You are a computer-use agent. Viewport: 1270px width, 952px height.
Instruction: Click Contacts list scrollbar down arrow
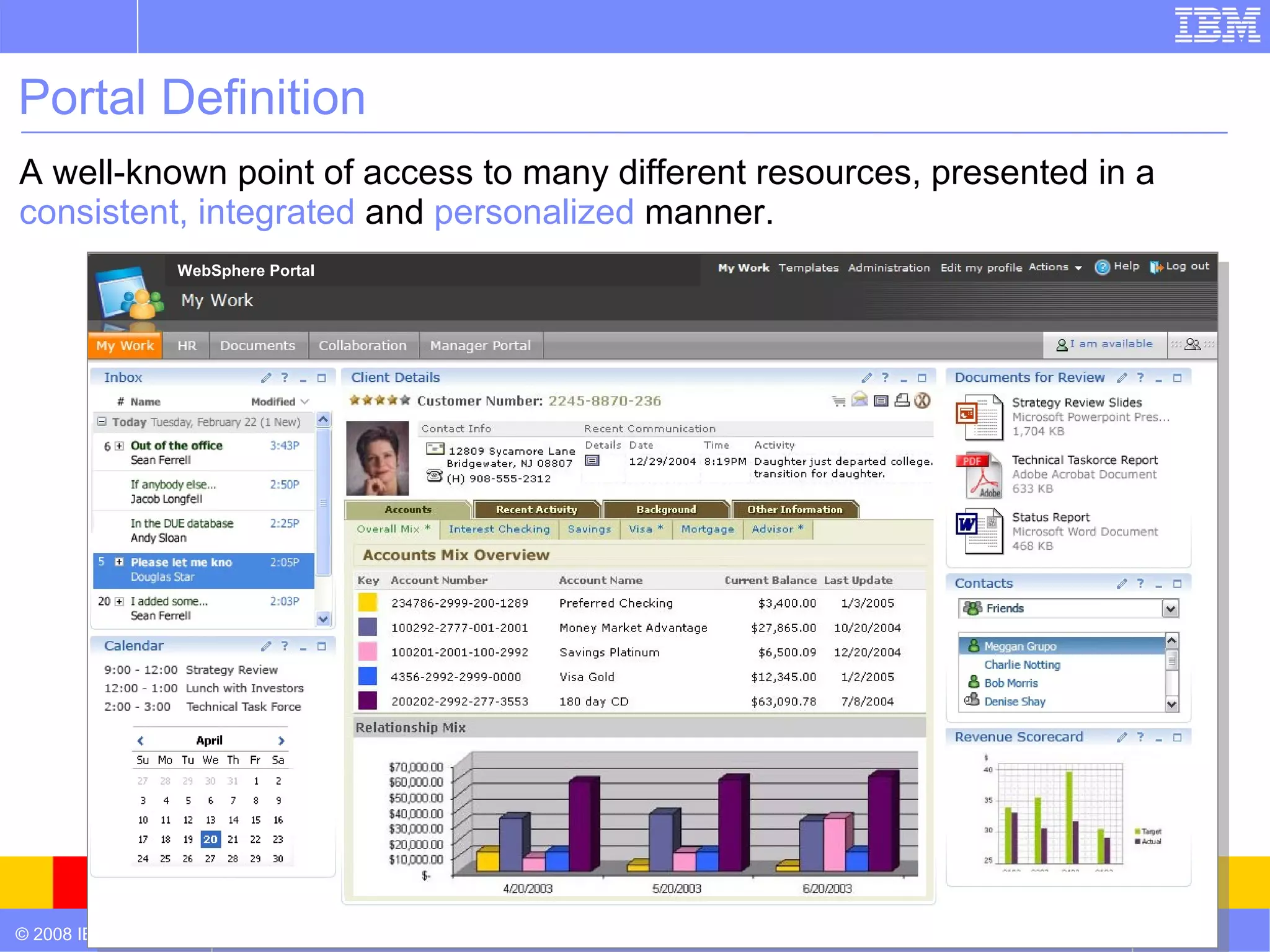pyautogui.click(x=1171, y=704)
